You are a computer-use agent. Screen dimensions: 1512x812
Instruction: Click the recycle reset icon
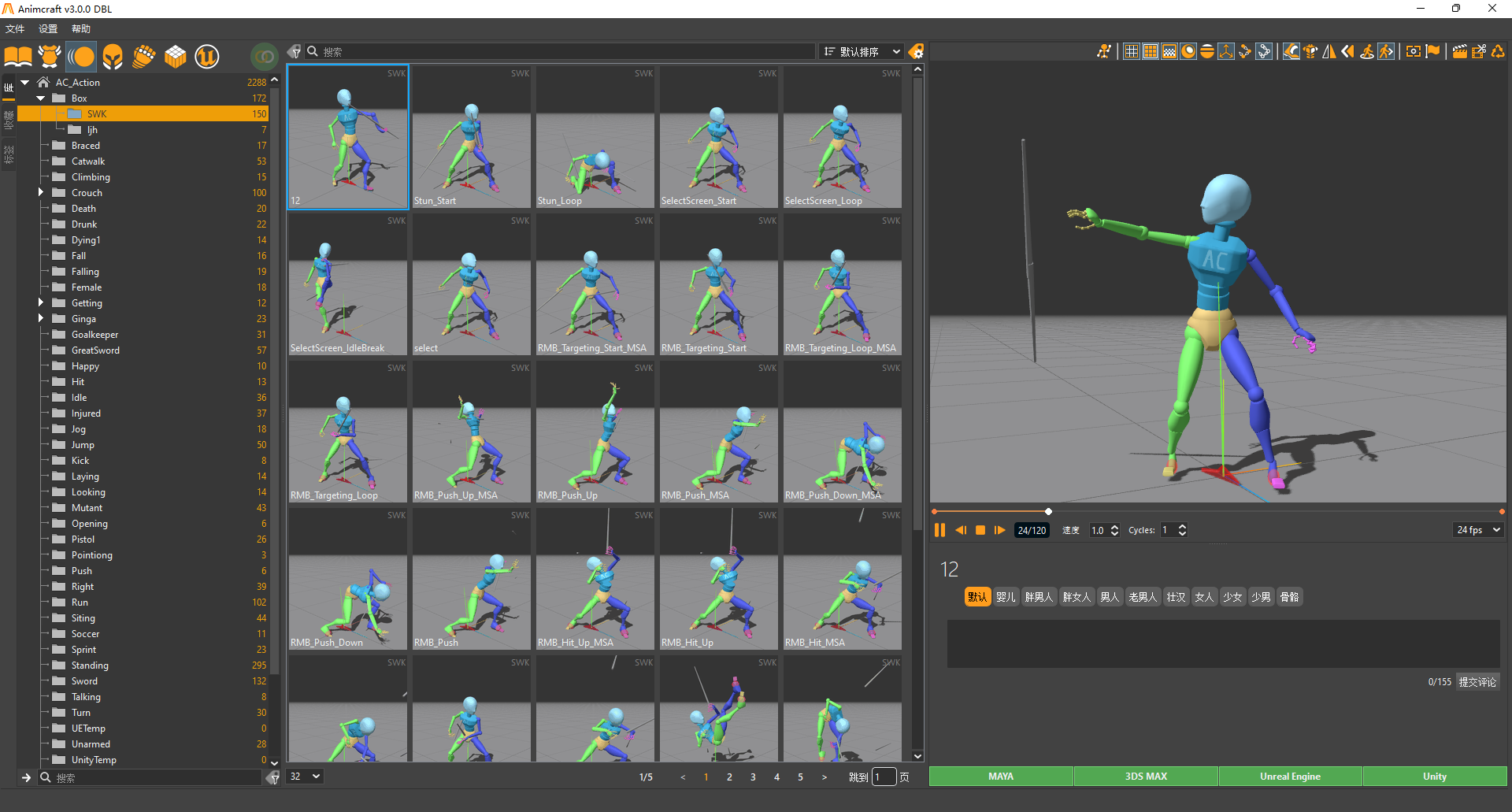(x=1498, y=51)
